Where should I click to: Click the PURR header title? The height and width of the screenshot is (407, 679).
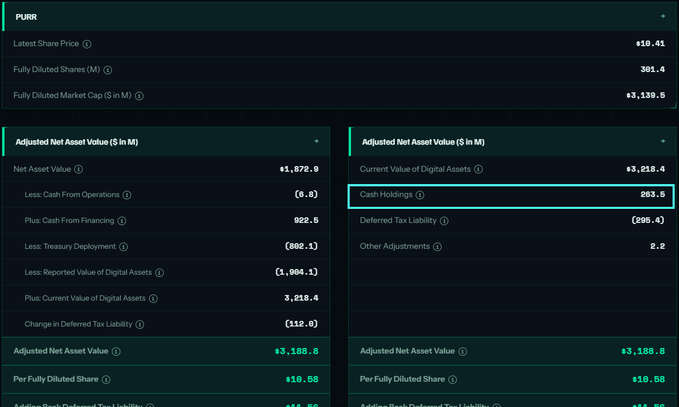point(26,17)
